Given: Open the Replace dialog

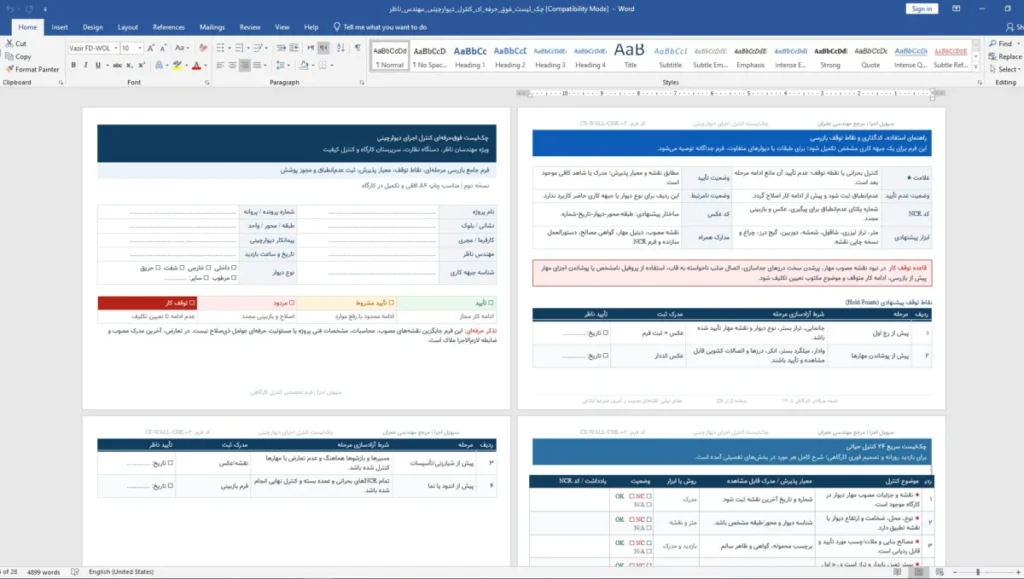Looking at the screenshot, I should coord(1005,56).
